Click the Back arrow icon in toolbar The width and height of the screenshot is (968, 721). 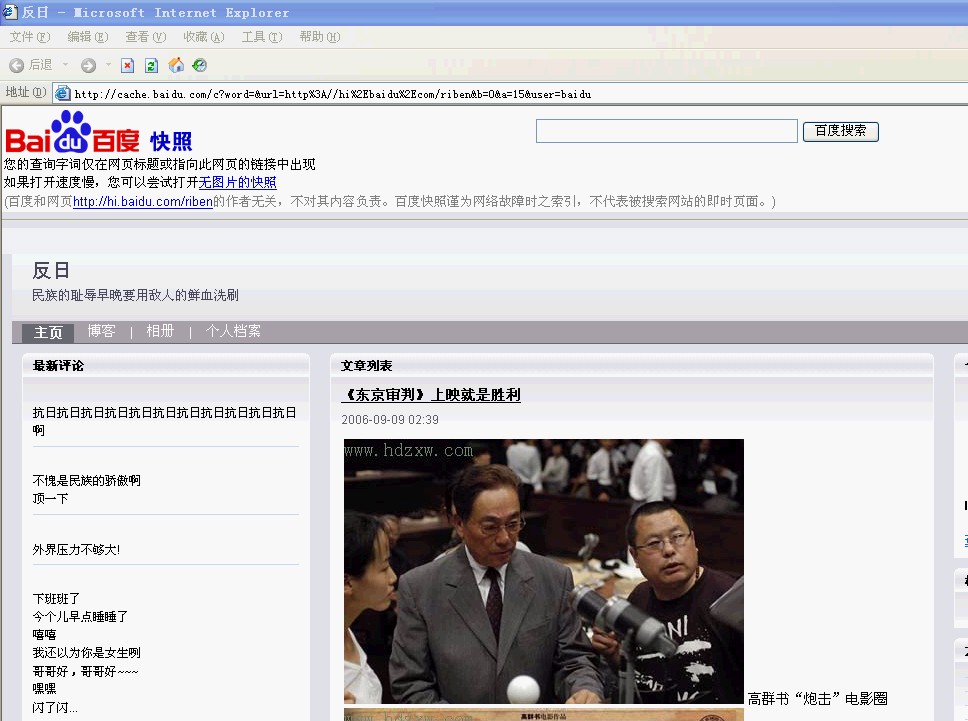[x=17, y=65]
